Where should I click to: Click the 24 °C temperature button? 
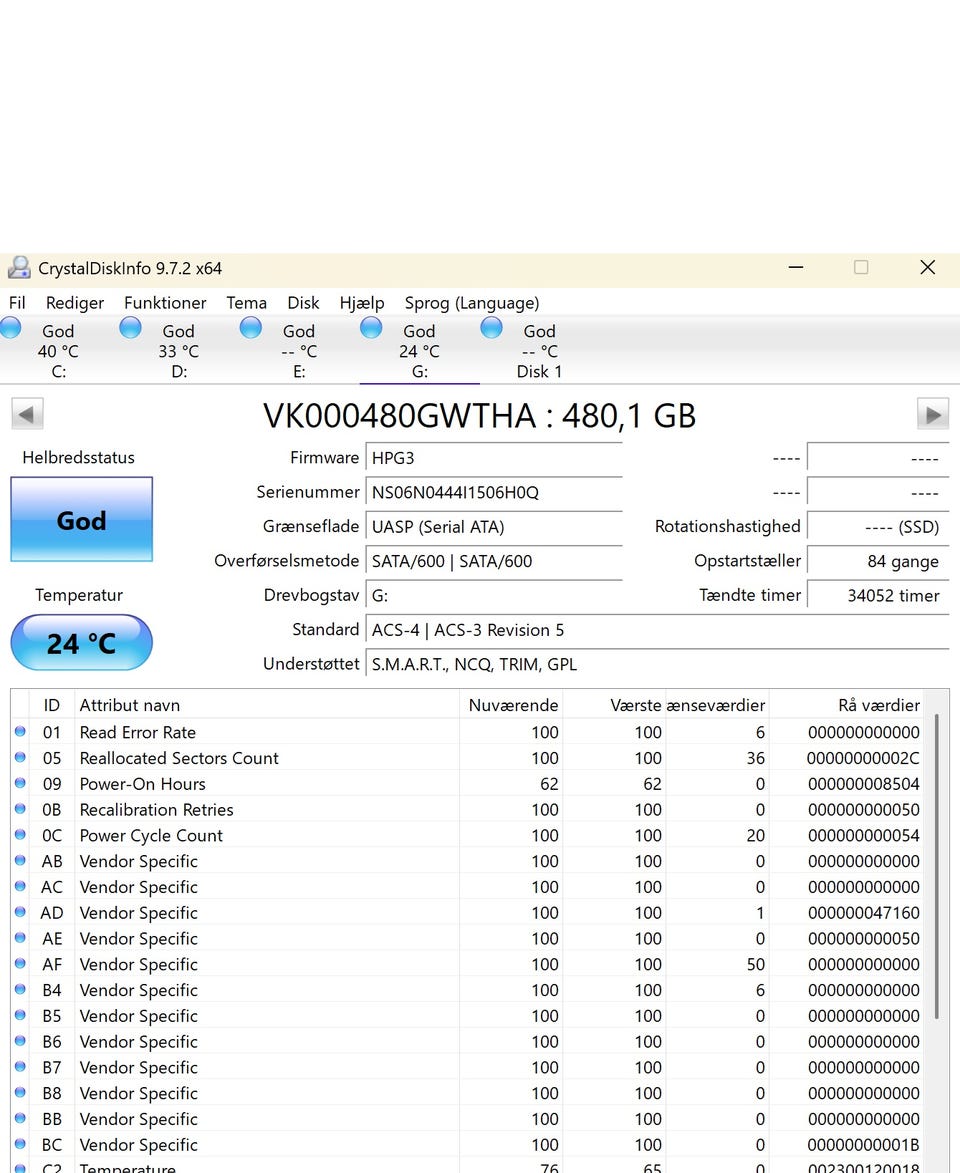coord(81,643)
